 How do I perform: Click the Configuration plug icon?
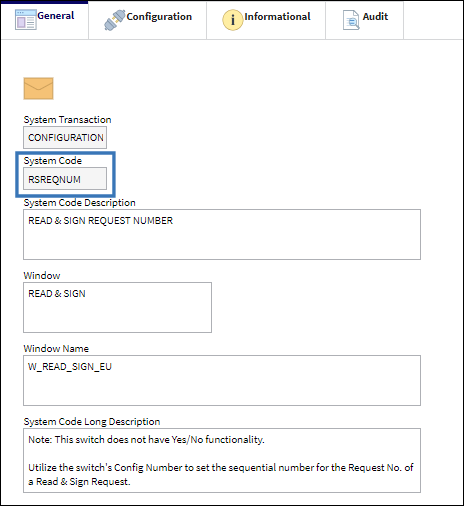point(114,20)
